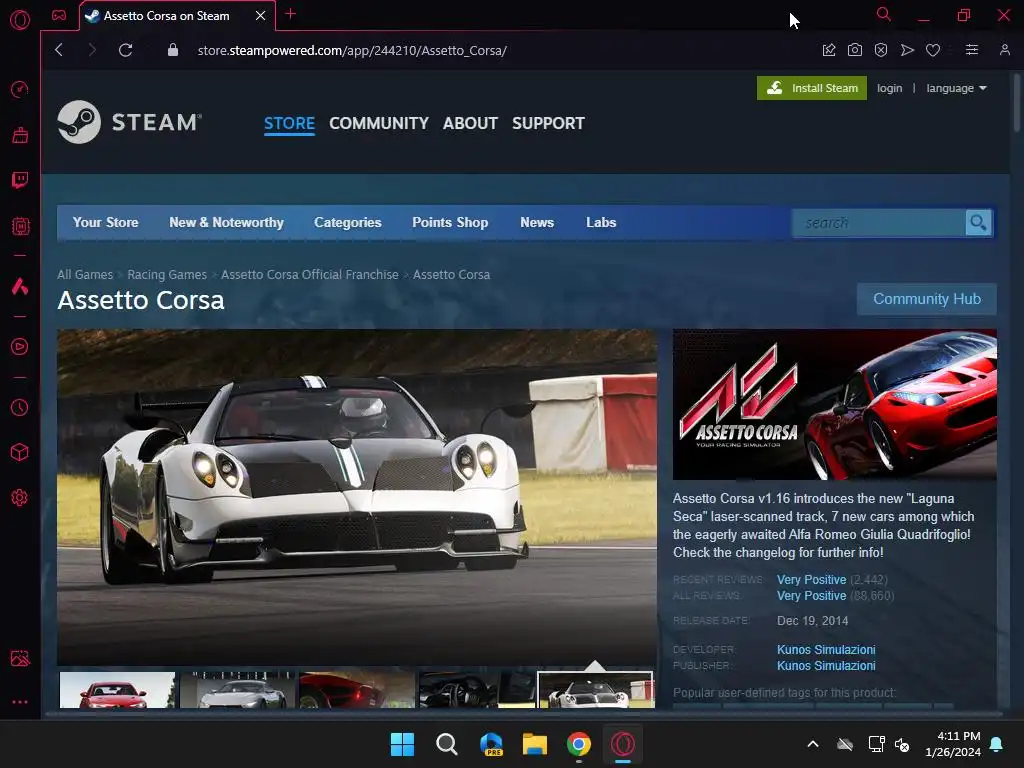Open Extensions cube icon in sidebar
Screen dimensions: 1024x768
point(20,452)
